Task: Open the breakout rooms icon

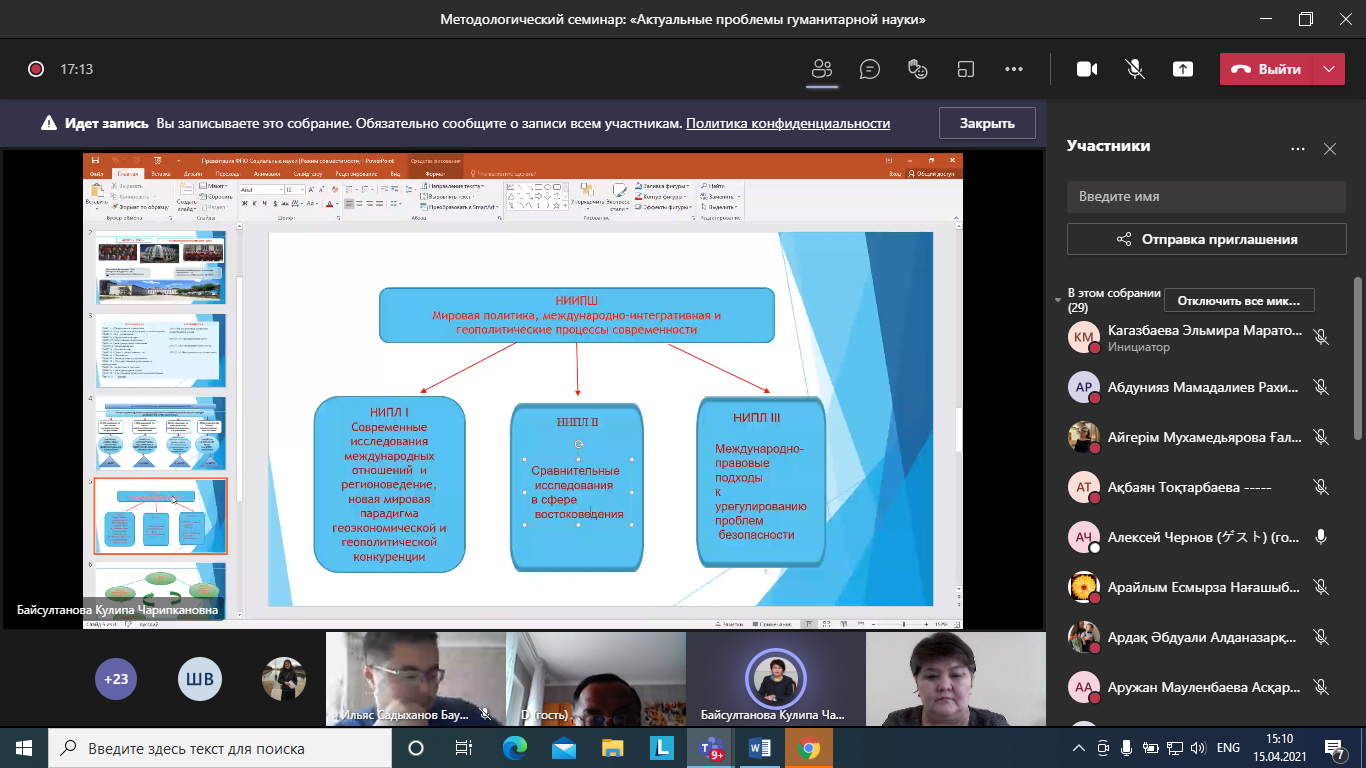Action: point(966,69)
